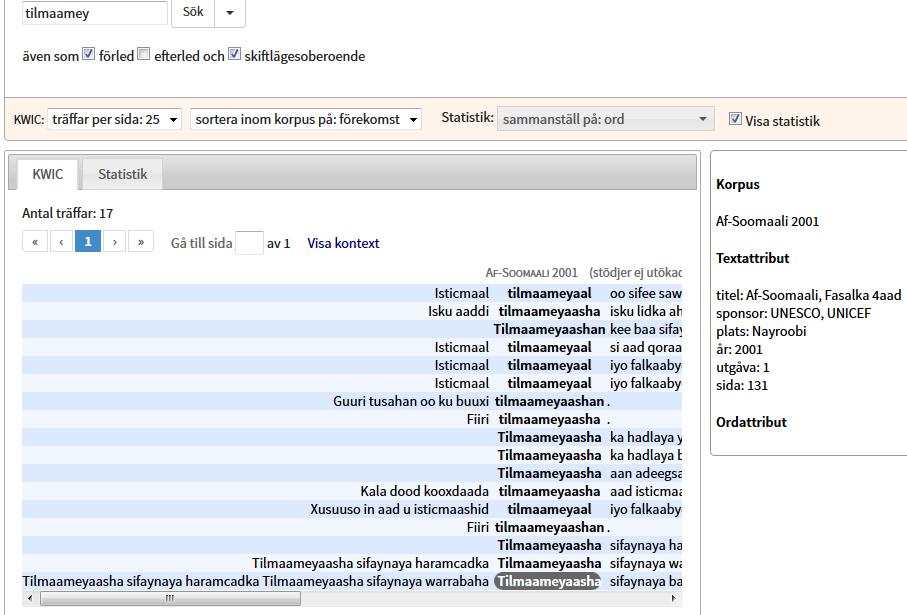907x615 pixels.
Task: Open the dropdown arrow beside Sök
Action: (230, 12)
